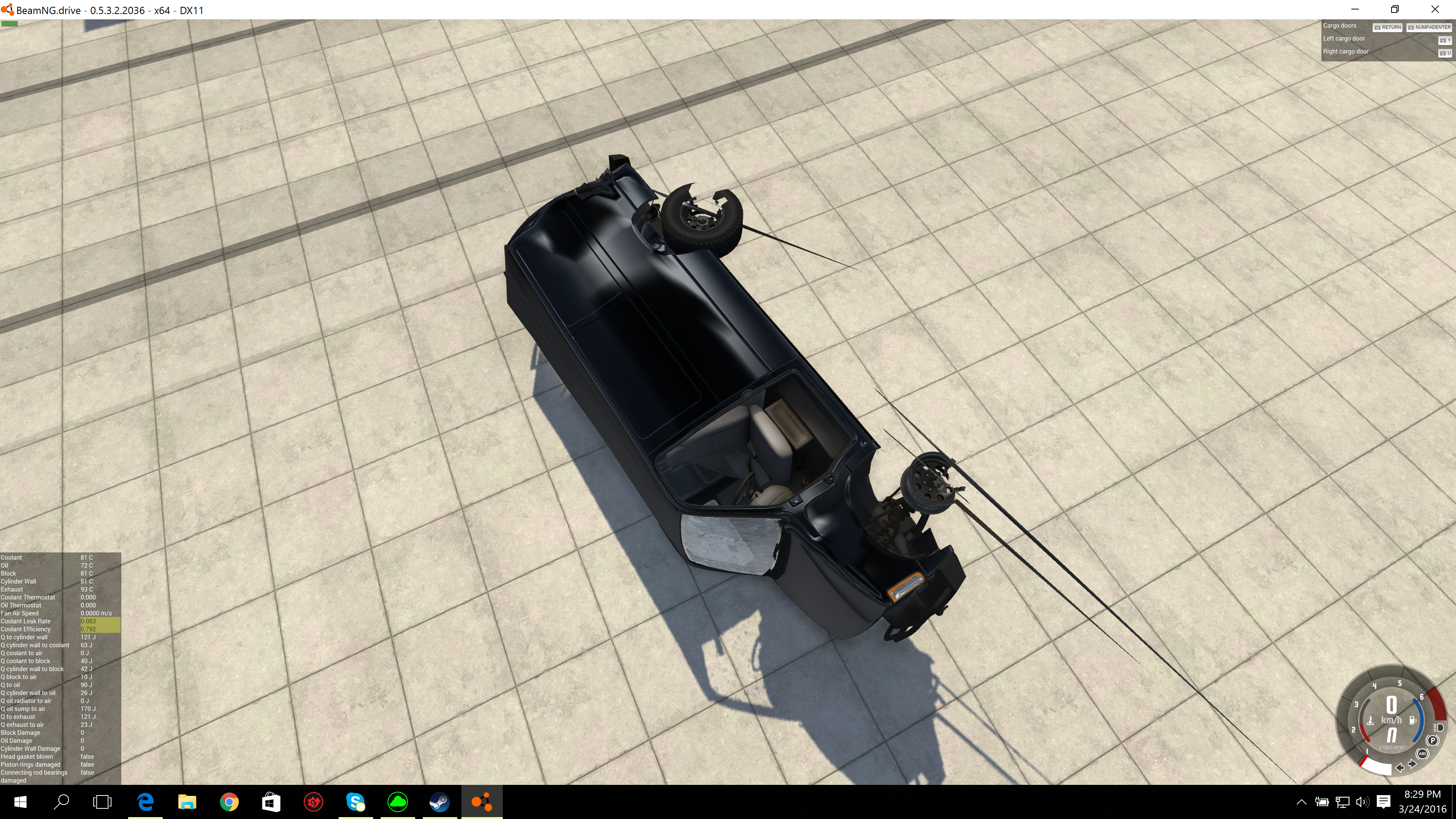This screenshot has height=819, width=1456.
Task: Click the 'Right cargo door' action label
Action: pos(1345,52)
